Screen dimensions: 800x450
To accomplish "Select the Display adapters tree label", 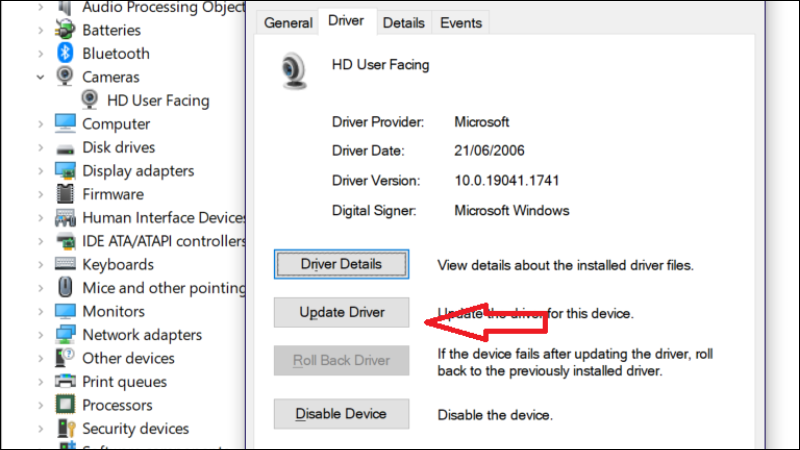I will pyautogui.click(x=138, y=171).
